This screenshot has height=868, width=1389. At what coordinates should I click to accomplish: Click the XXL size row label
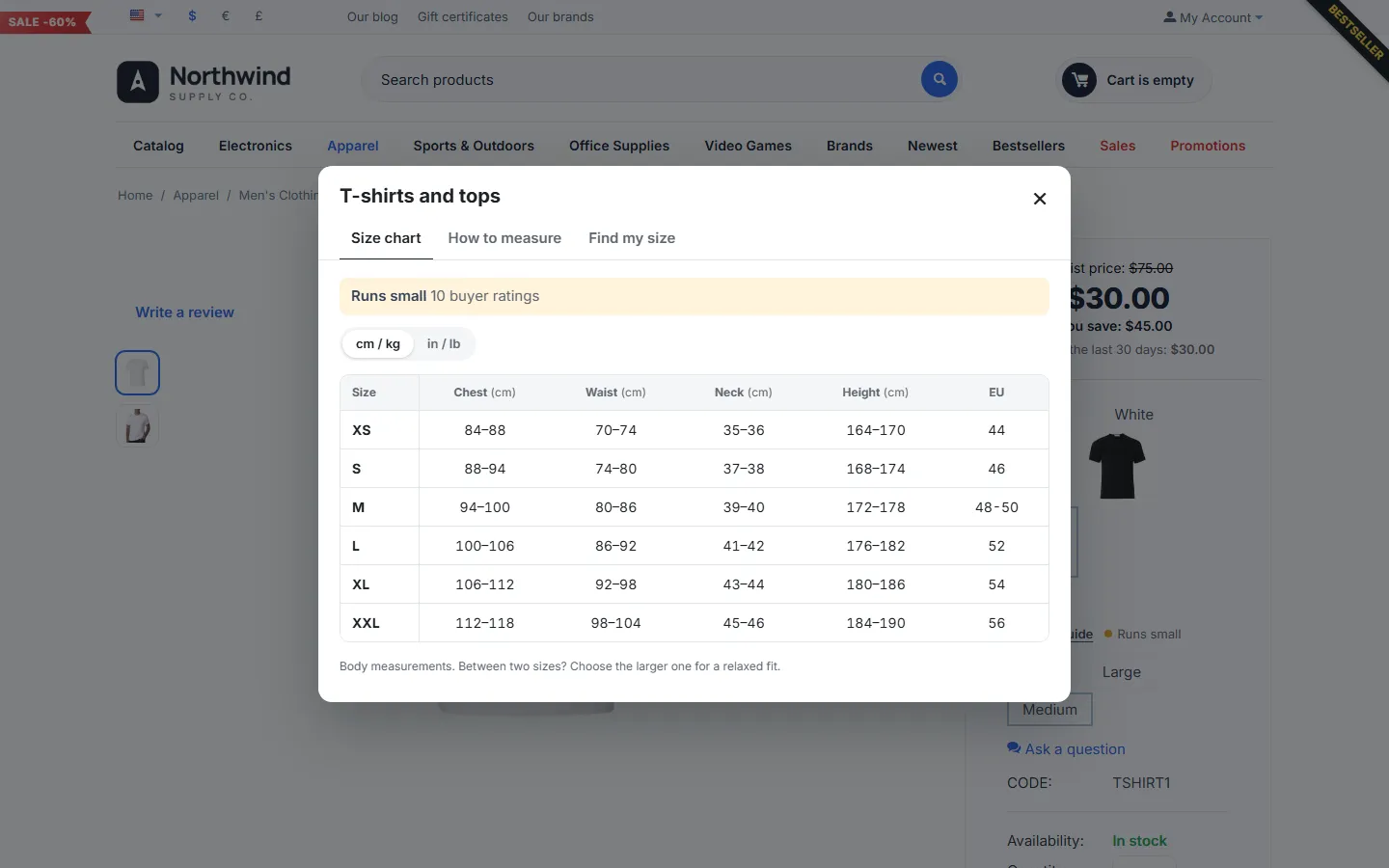pyautogui.click(x=366, y=623)
